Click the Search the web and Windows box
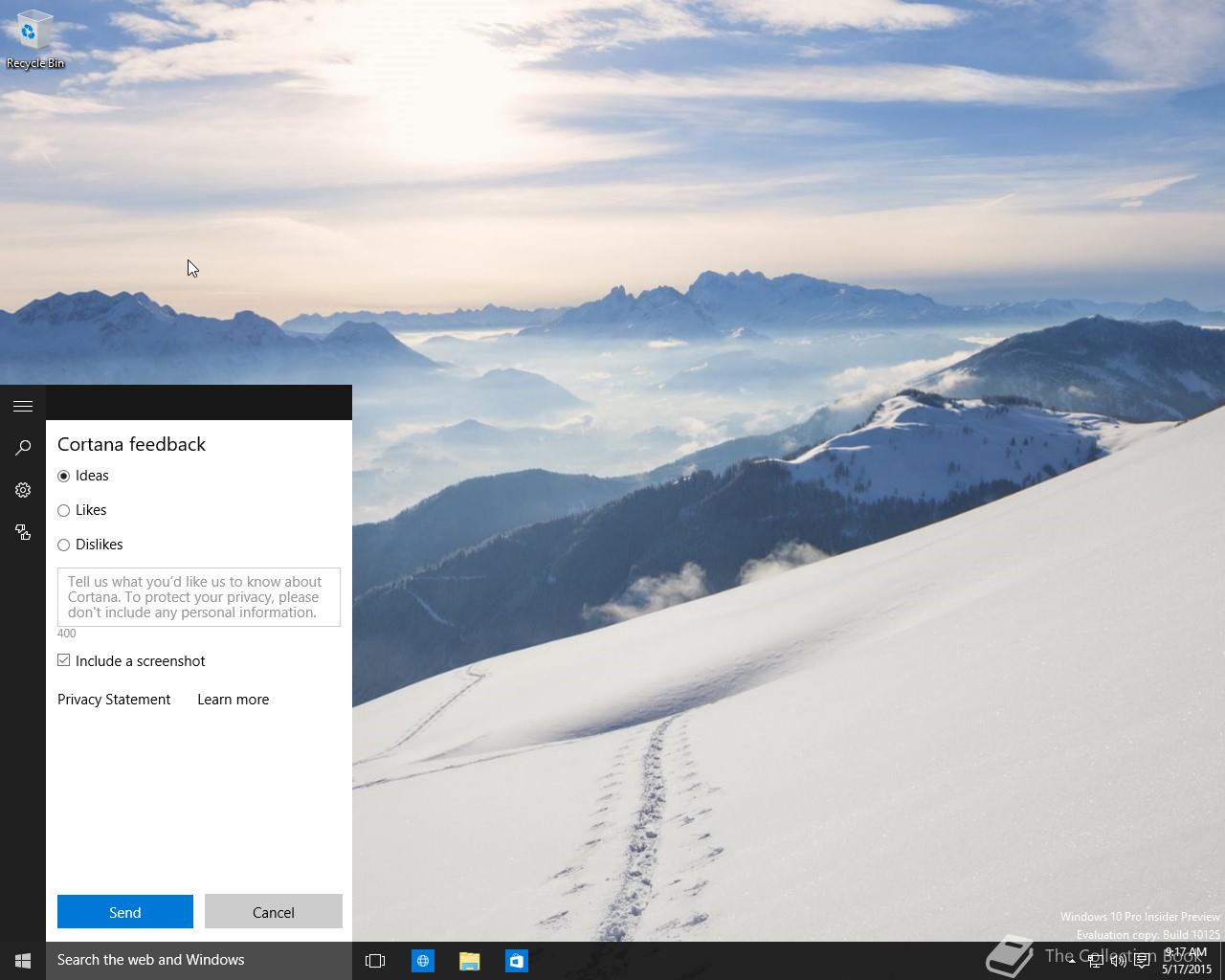Image resolution: width=1225 pixels, height=980 pixels. [x=199, y=960]
